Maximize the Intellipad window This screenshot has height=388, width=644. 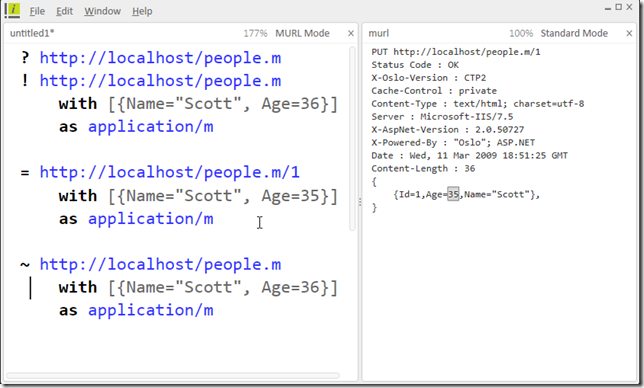click(x=619, y=7)
